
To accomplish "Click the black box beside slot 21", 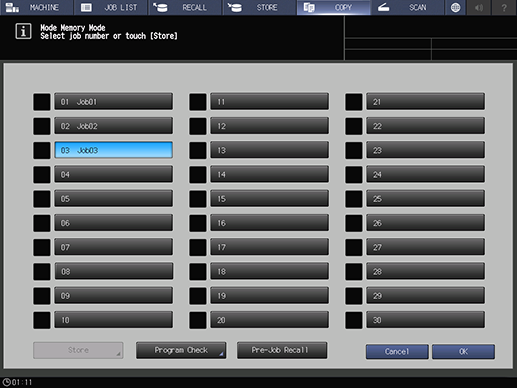I will pos(354,102).
